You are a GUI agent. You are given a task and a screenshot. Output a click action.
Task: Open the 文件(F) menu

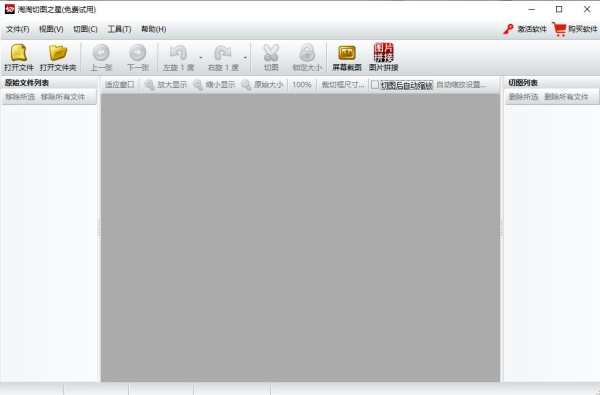tap(18, 29)
